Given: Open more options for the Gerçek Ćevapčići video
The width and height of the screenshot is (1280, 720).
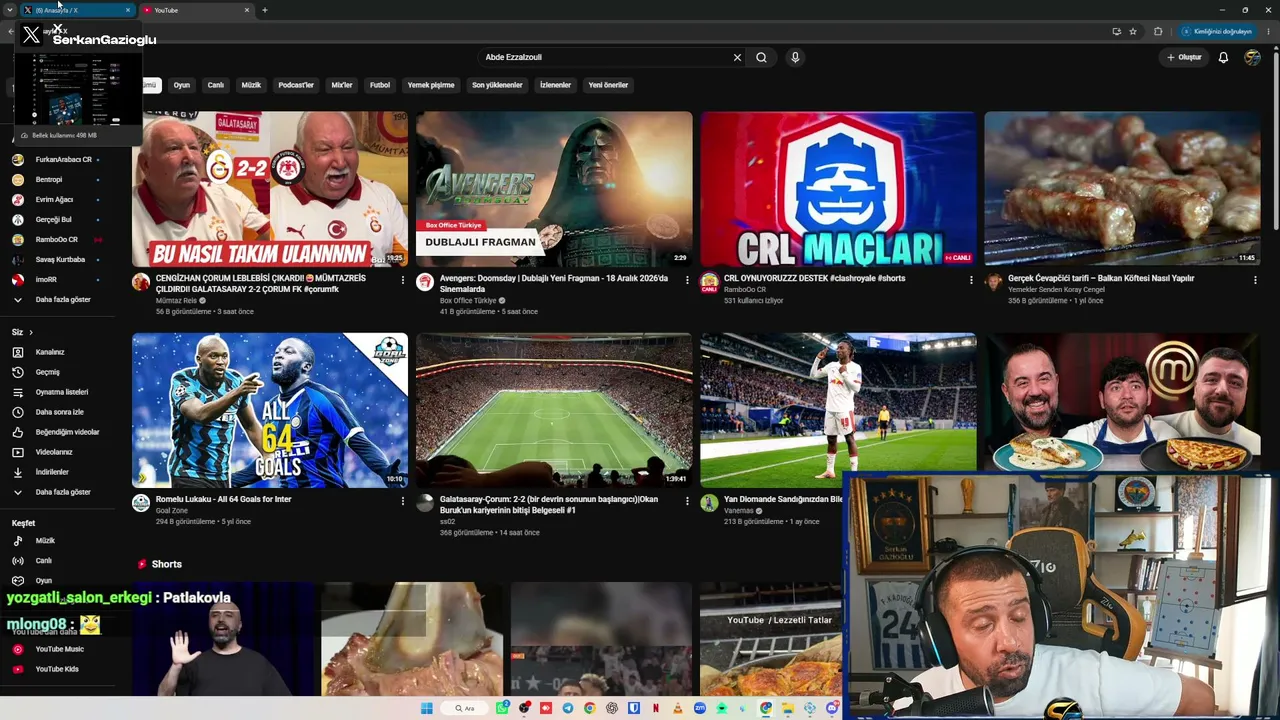Looking at the screenshot, I should click(1255, 280).
